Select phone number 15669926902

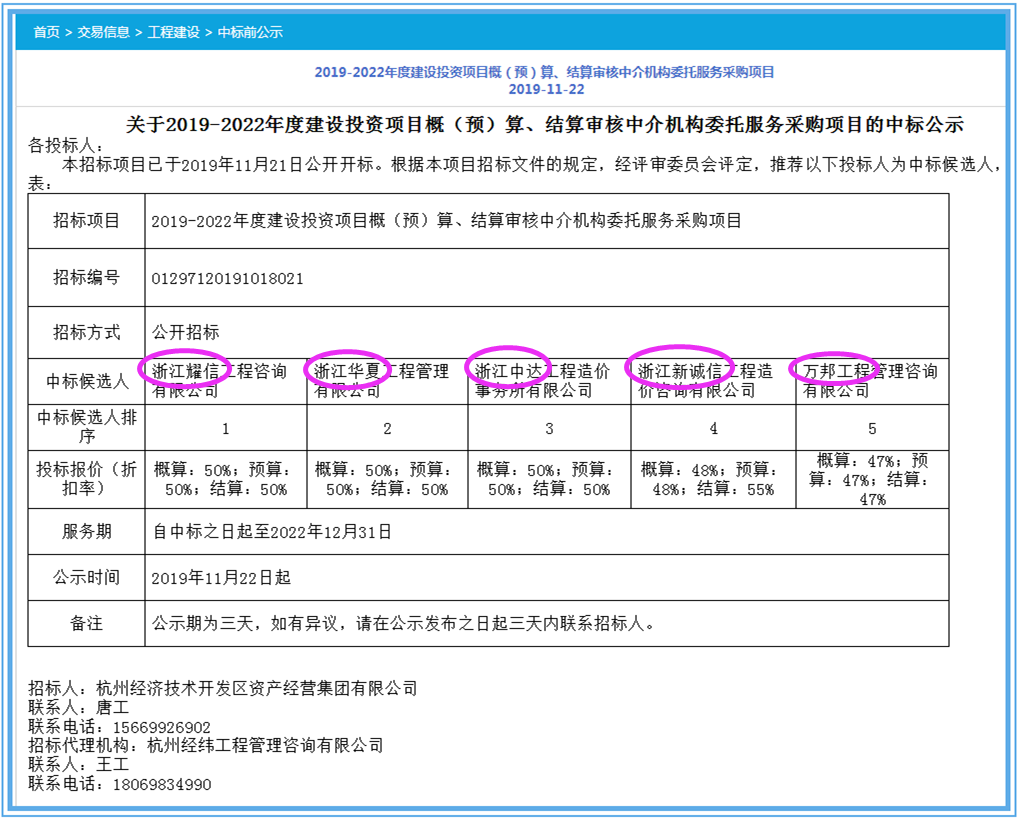tap(162, 727)
